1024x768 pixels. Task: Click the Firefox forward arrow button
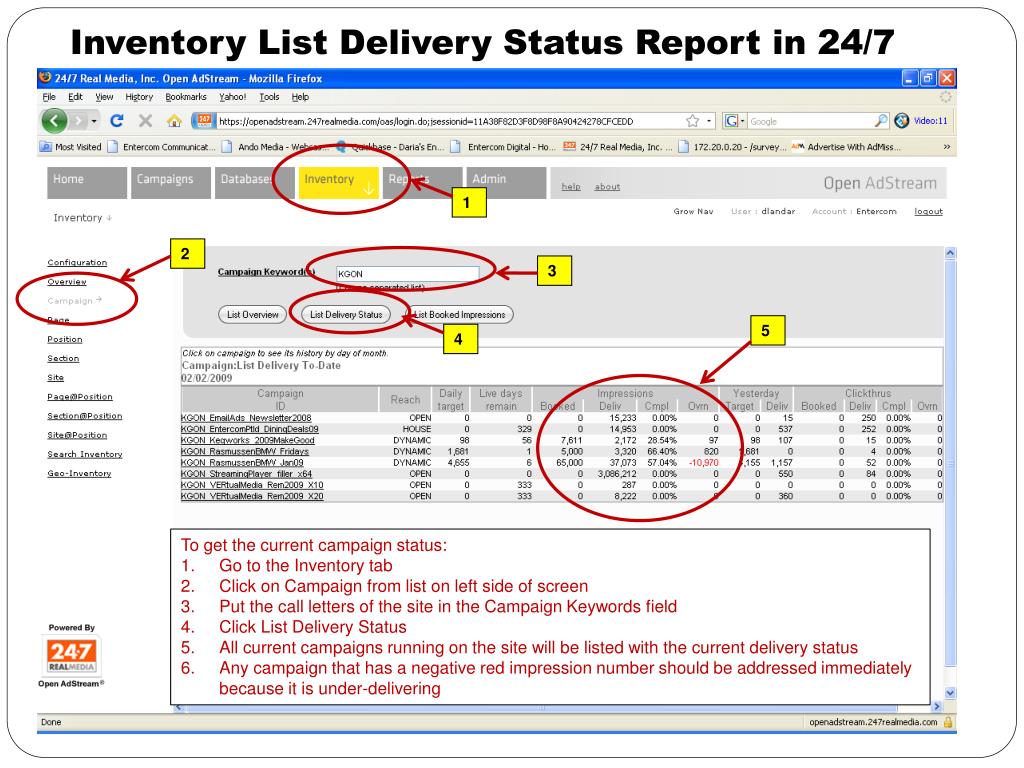[79, 121]
